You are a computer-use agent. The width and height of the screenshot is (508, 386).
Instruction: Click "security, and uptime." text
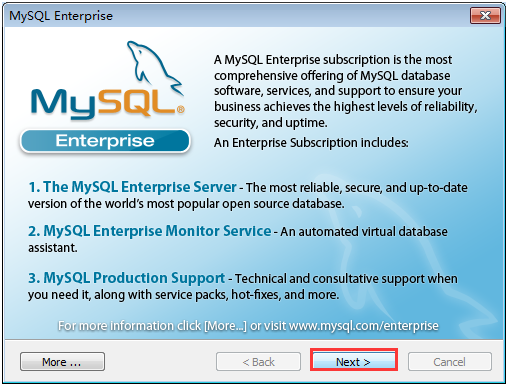[x=271, y=123]
